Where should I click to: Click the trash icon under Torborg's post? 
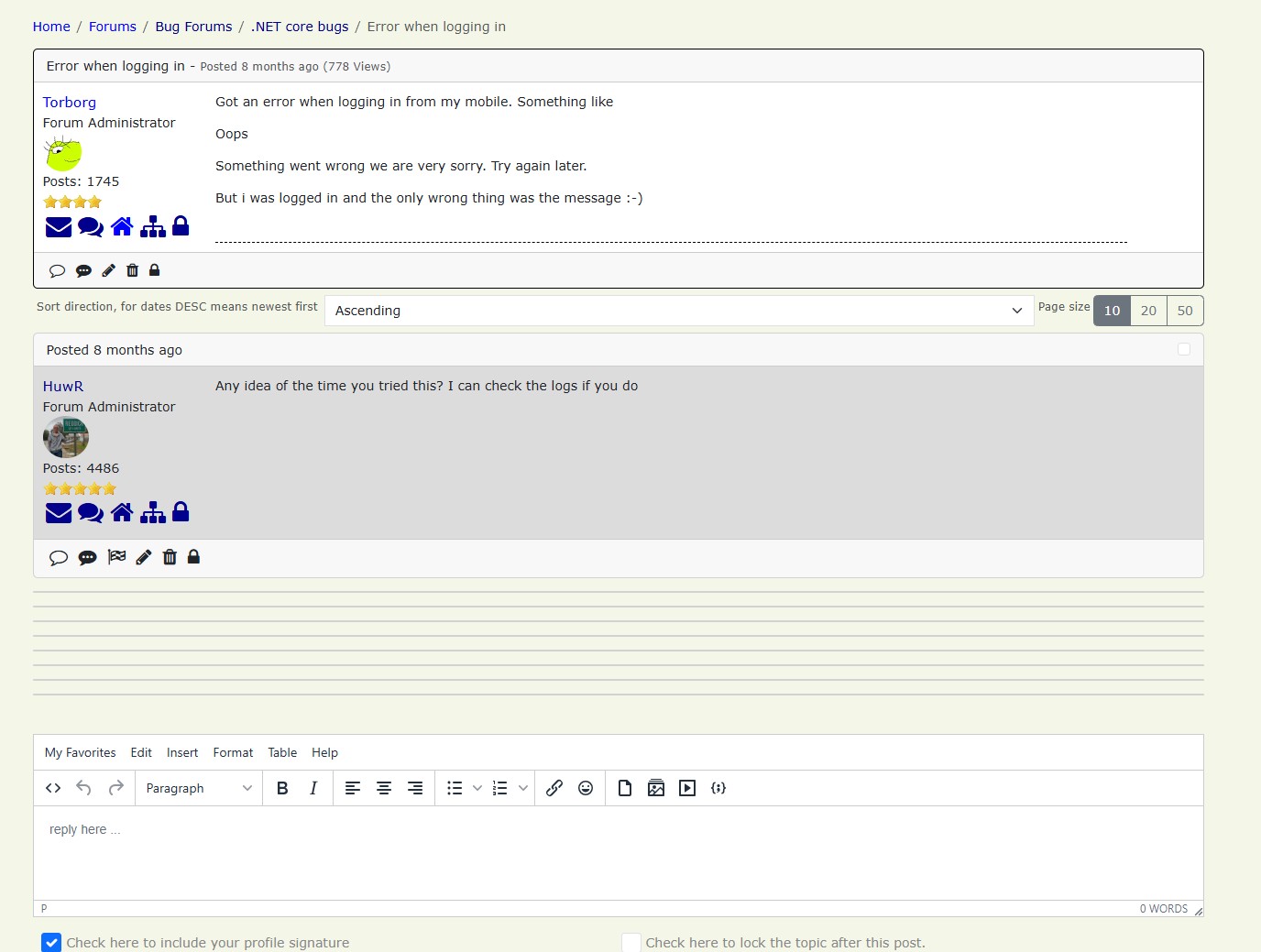132,270
